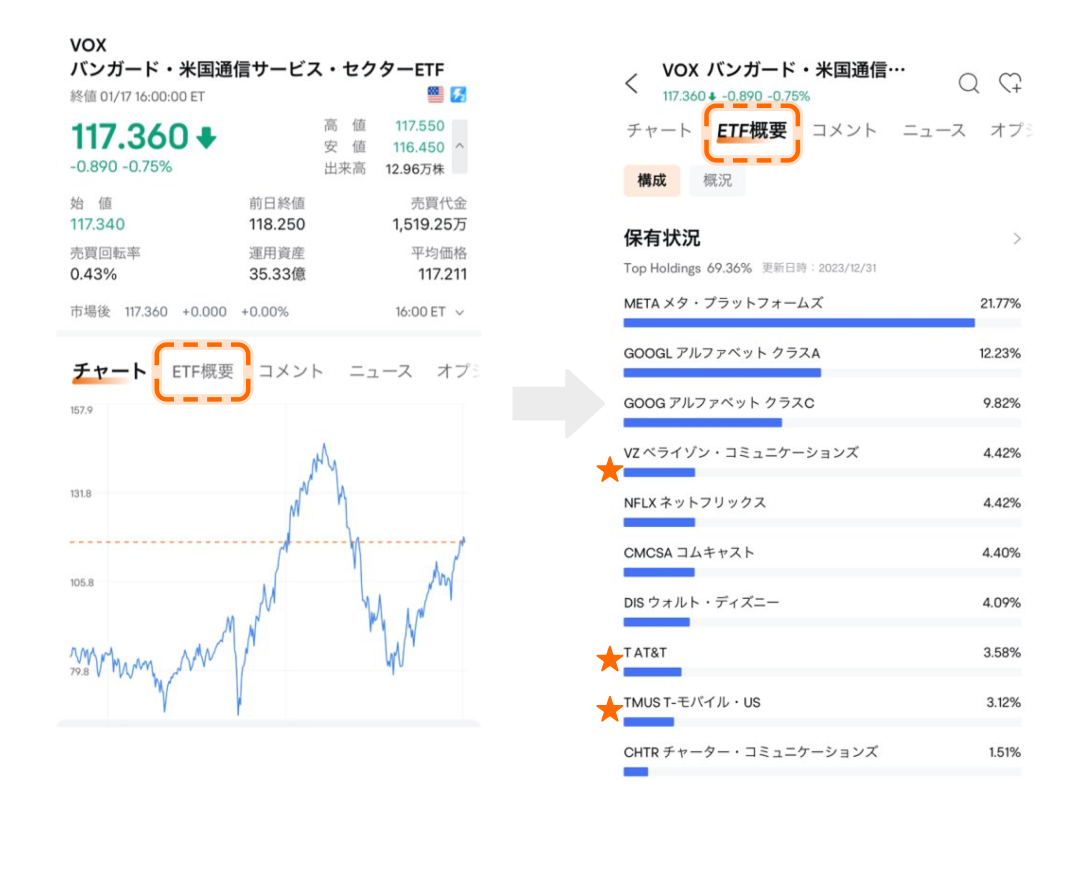The image size is (1080, 894).
Task: Click GOOG 9.82% weight bar
Action: coord(703,422)
